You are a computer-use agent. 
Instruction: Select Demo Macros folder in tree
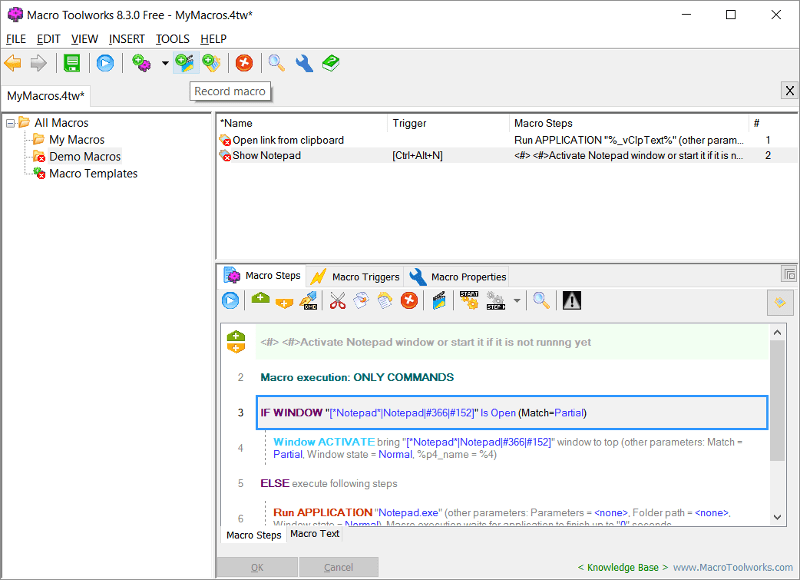[x=85, y=156]
